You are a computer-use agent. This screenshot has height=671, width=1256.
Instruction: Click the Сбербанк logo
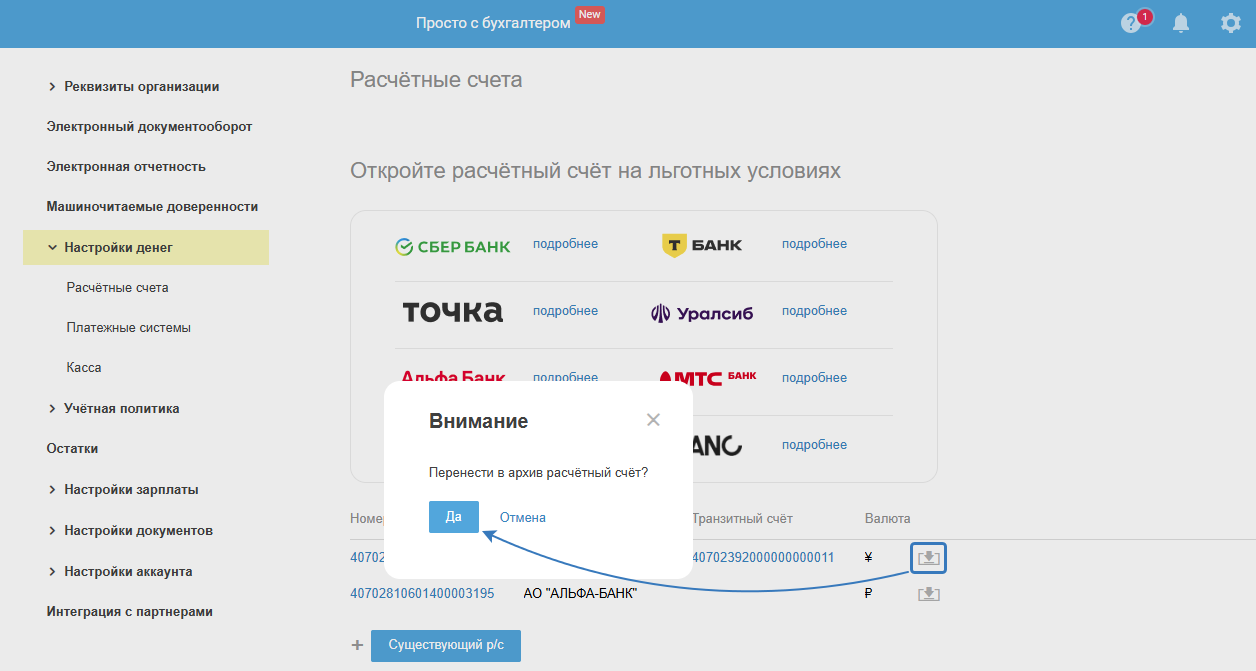coord(453,246)
